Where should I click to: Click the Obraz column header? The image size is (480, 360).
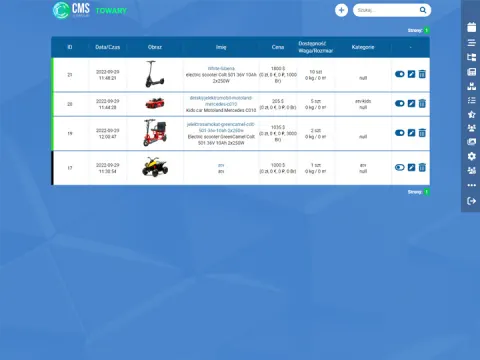pyautogui.click(x=155, y=47)
